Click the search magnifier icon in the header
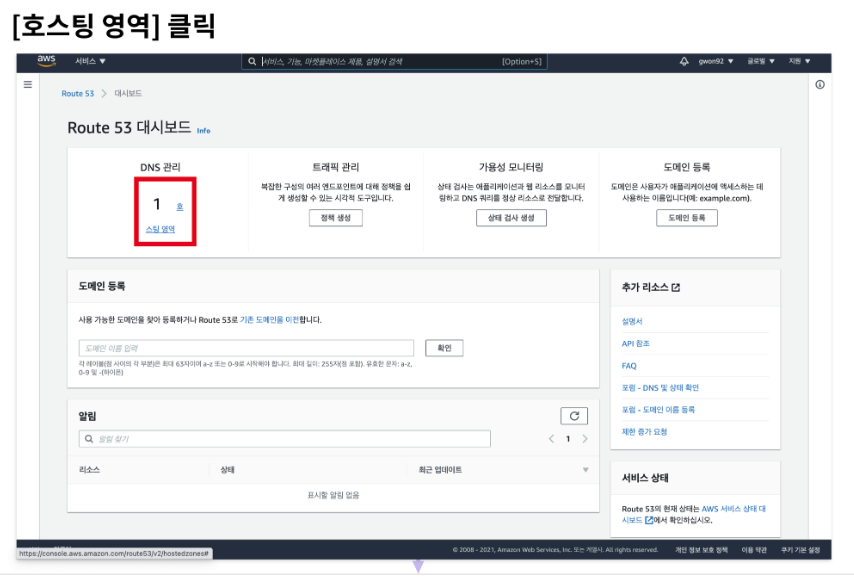The image size is (854, 583). click(x=252, y=62)
